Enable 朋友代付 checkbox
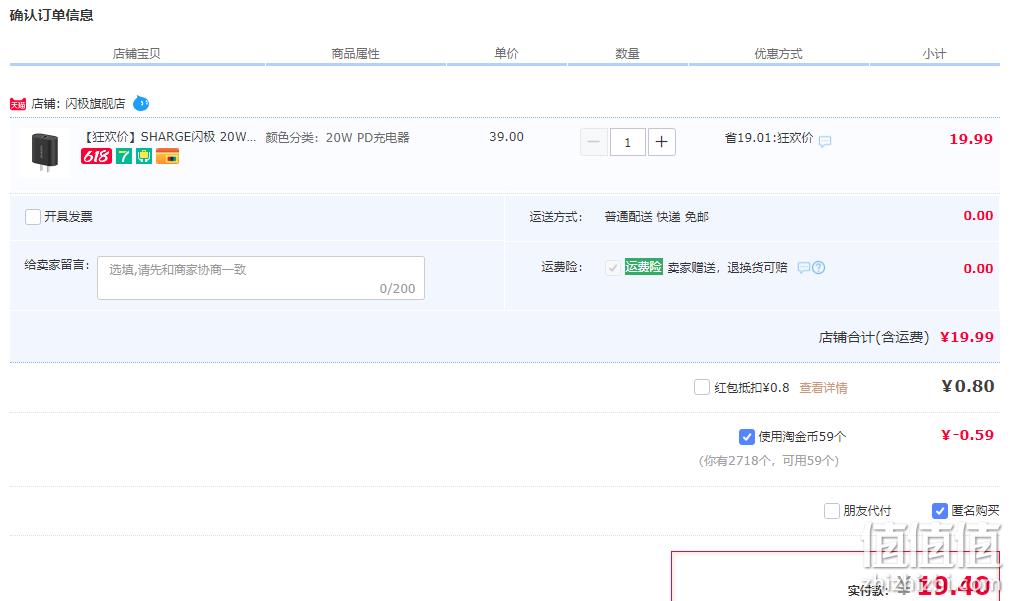Image resolution: width=1011 pixels, height=601 pixels. pyautogui.click(x=832, y=511)
